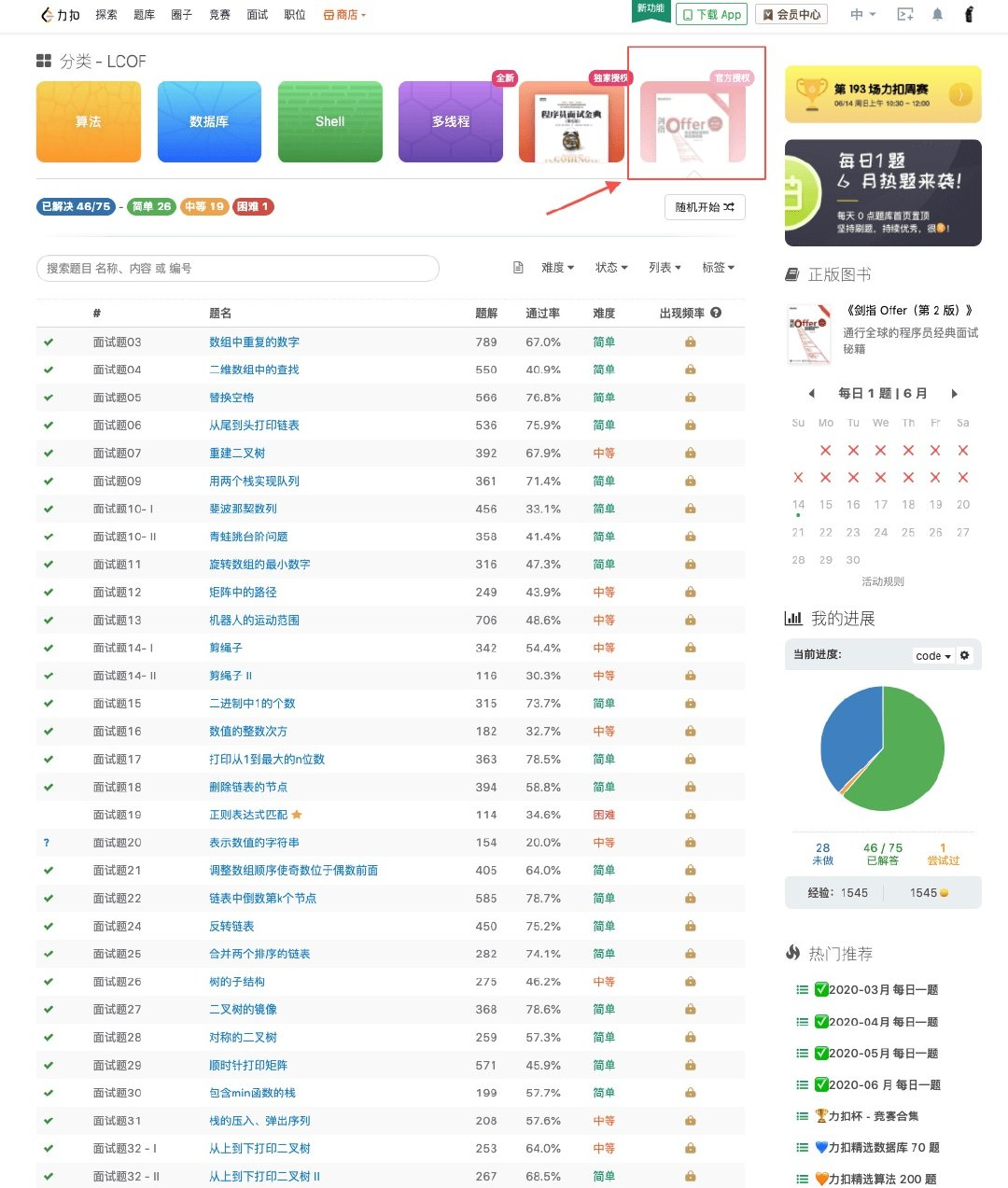Expand the 标签 filter dropdown
The height and width of the screenshot is (1188, 1008).
click(719, 268)
